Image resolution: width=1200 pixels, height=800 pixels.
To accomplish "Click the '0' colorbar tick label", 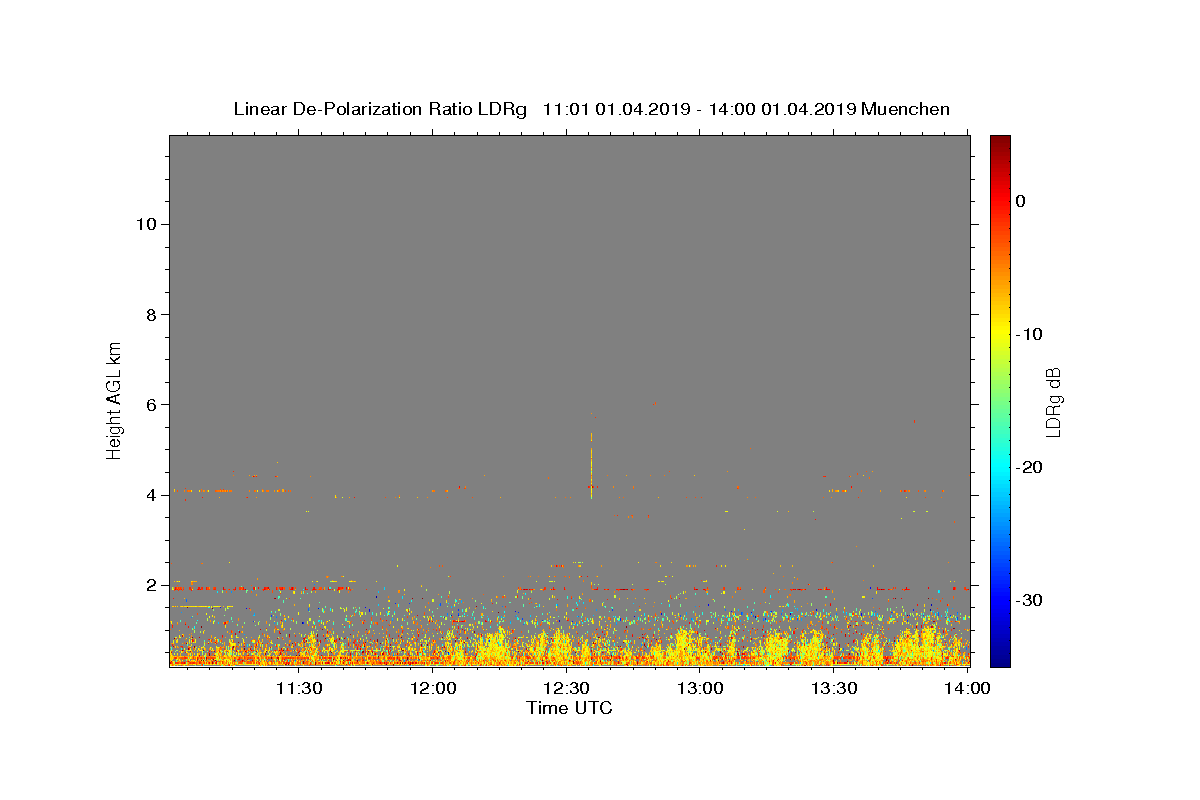I will [1021, 201].
